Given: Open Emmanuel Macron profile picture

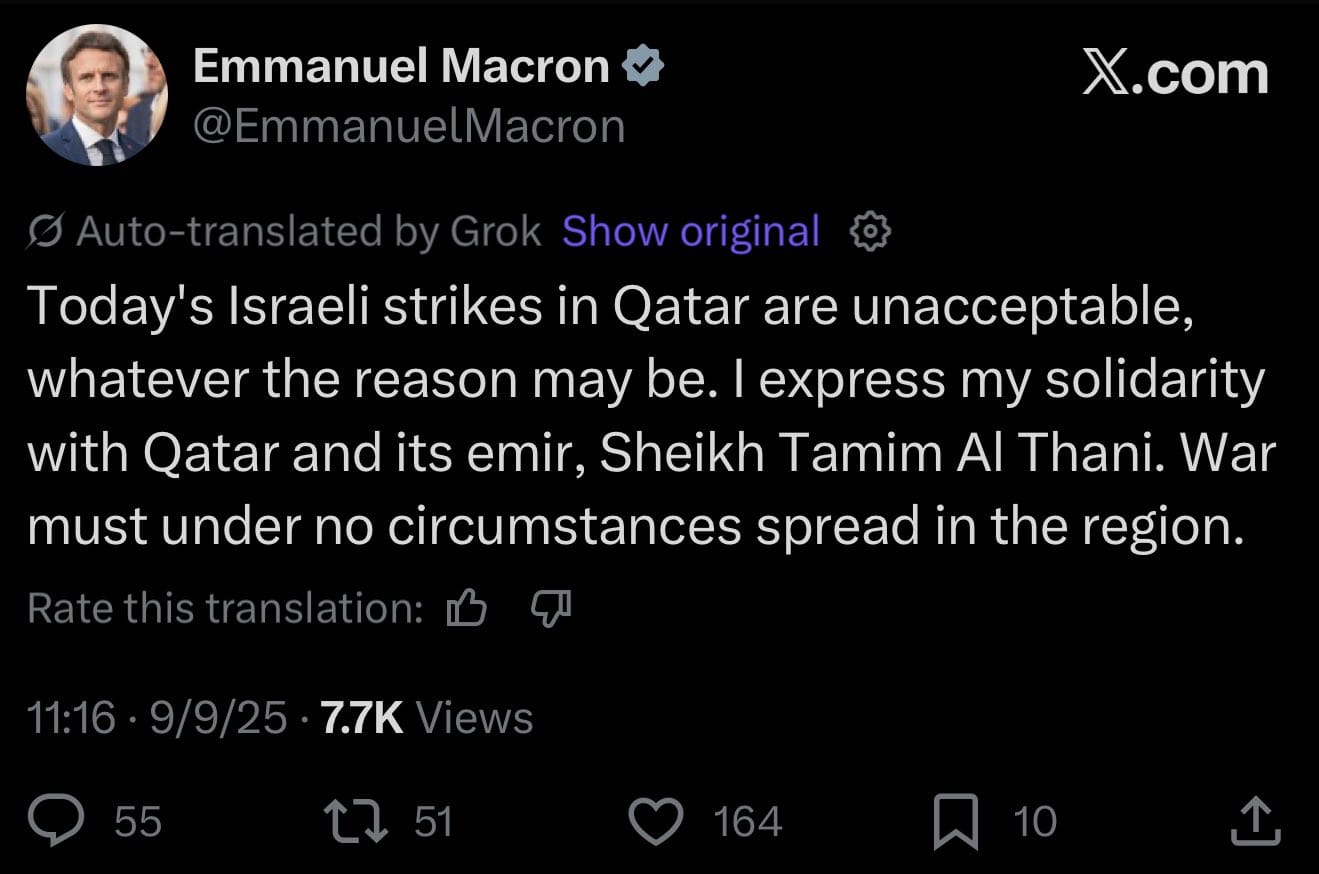Looking at the screenshot, I should tap(96, 95).
